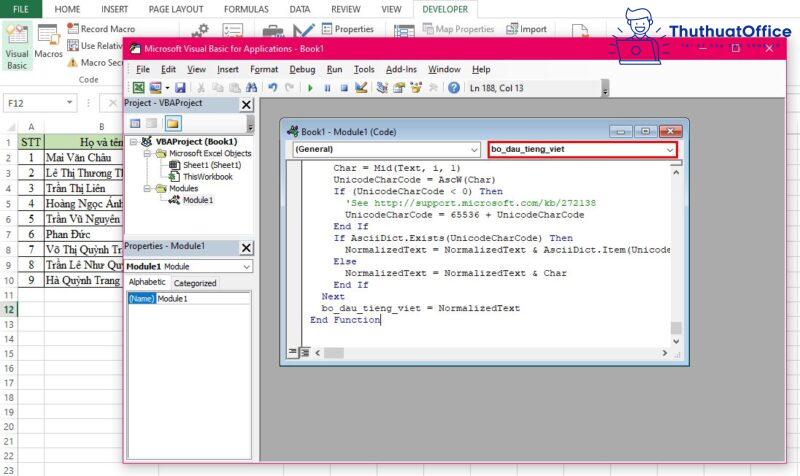800x476 pixels.
Task: Click the View Microsoft Excel icon
Action: click(139, 88)
